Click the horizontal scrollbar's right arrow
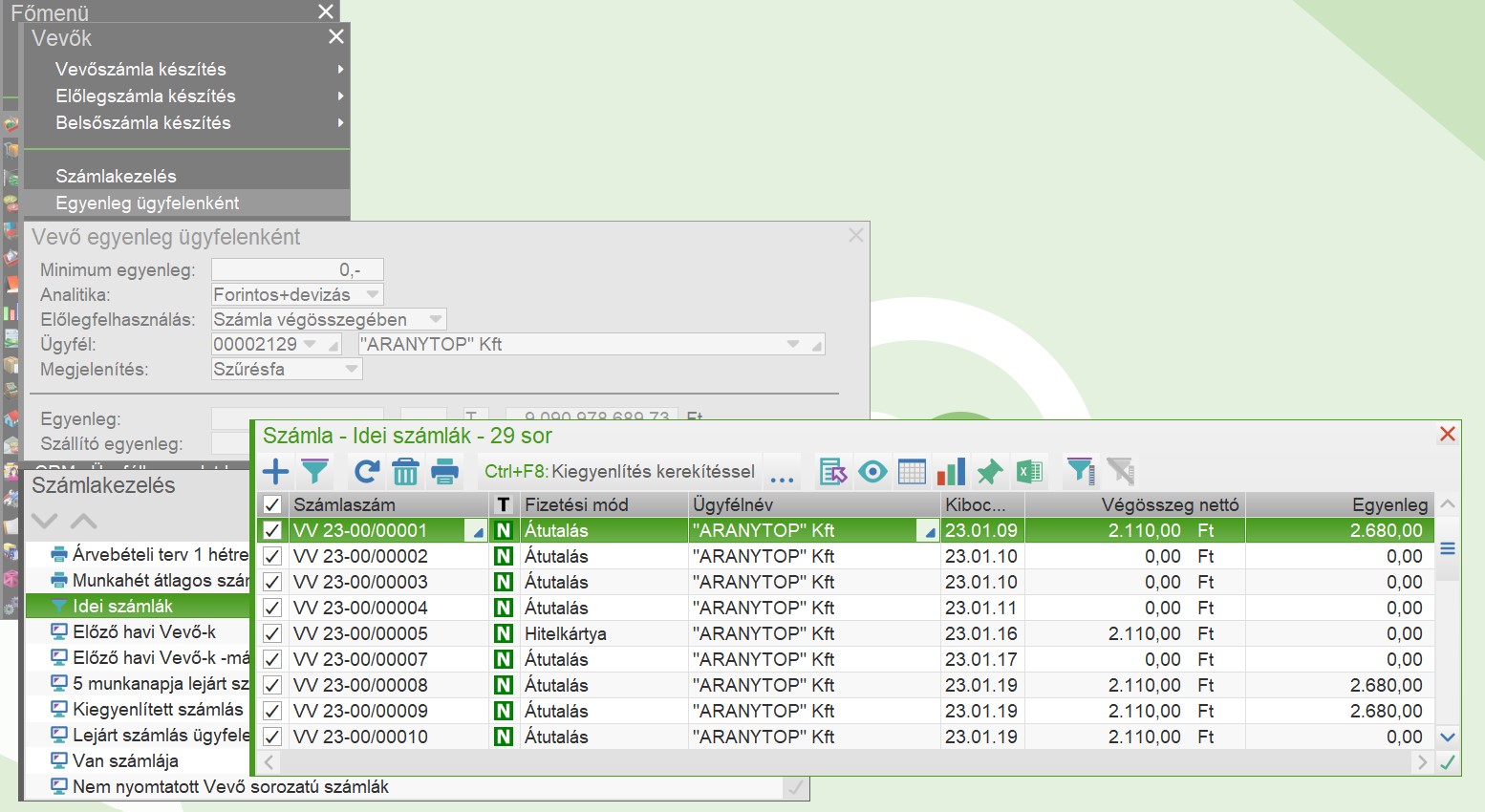The height and width of the screenshot is (812, 1485). coord(1422,762)
